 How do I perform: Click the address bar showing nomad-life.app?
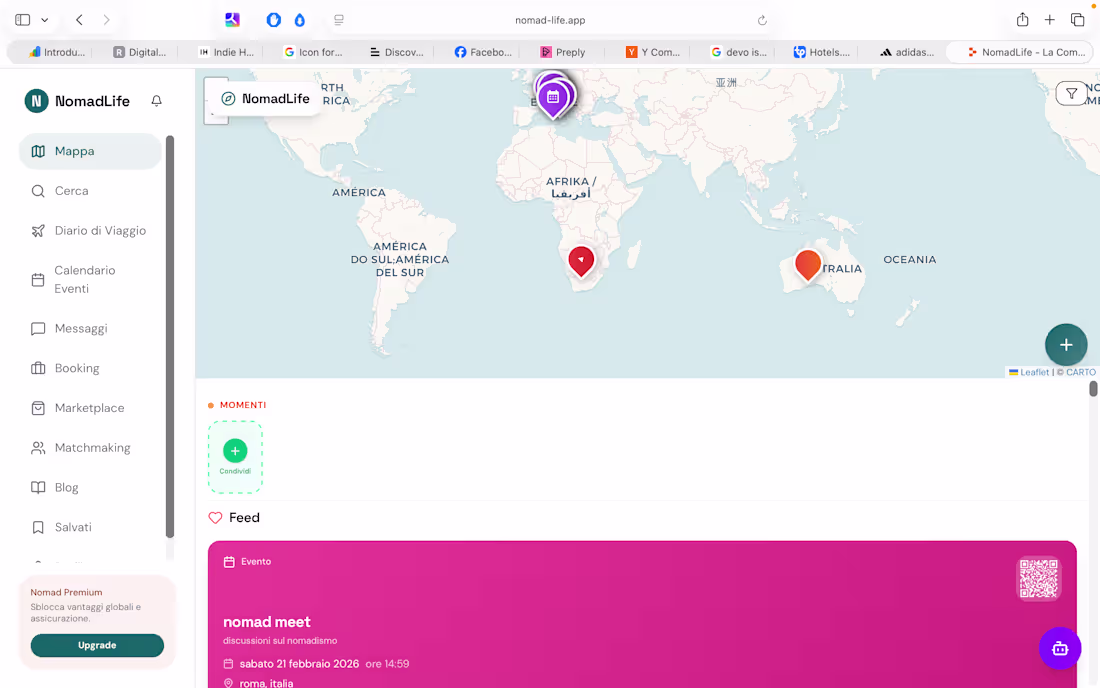coord(550,20)
